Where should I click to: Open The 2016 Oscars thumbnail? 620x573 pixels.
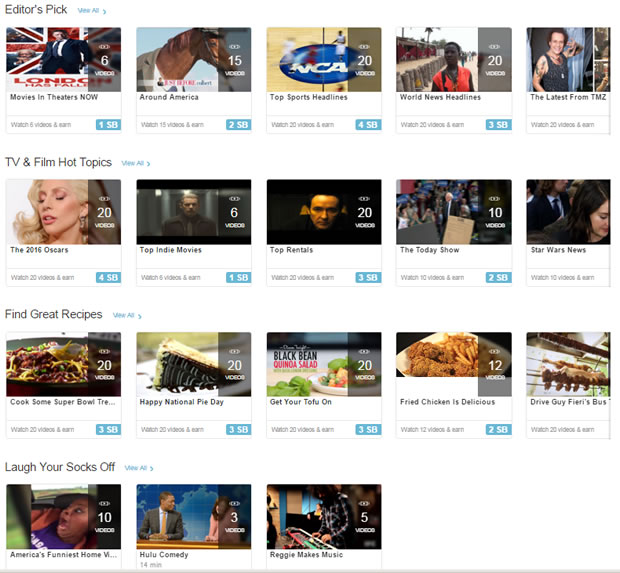(64, 212)
